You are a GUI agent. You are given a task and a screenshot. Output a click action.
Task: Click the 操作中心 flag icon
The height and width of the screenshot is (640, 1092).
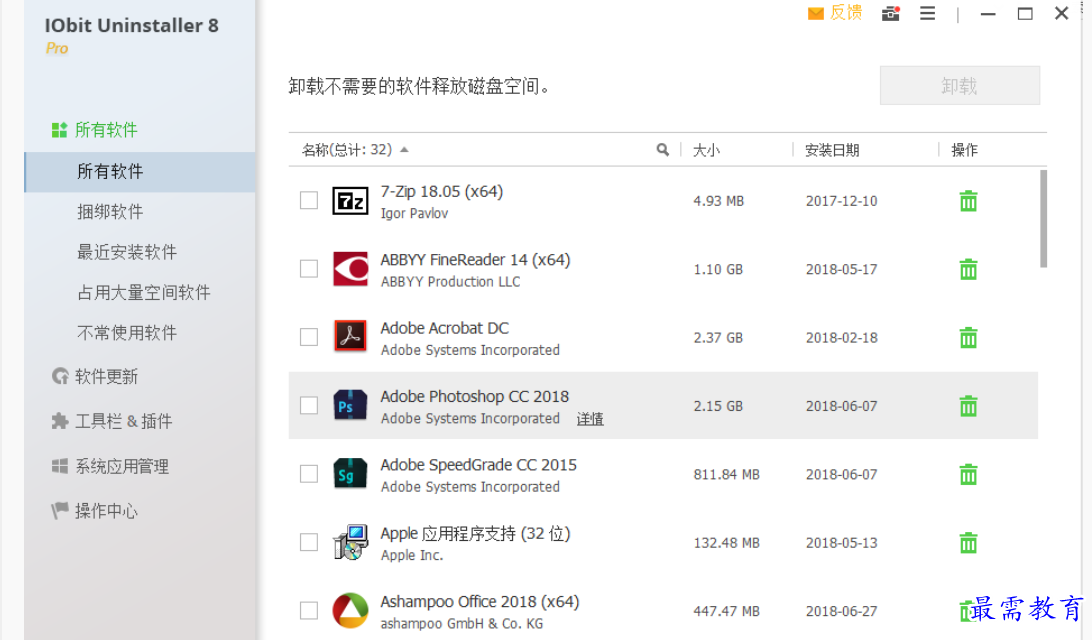(60, 510)
